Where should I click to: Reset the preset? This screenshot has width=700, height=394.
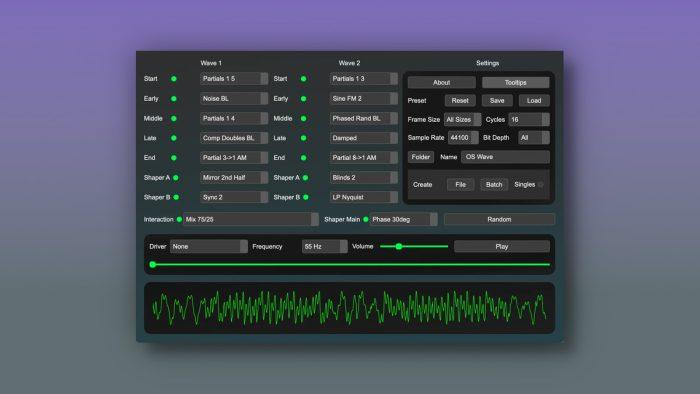[460, 101]
